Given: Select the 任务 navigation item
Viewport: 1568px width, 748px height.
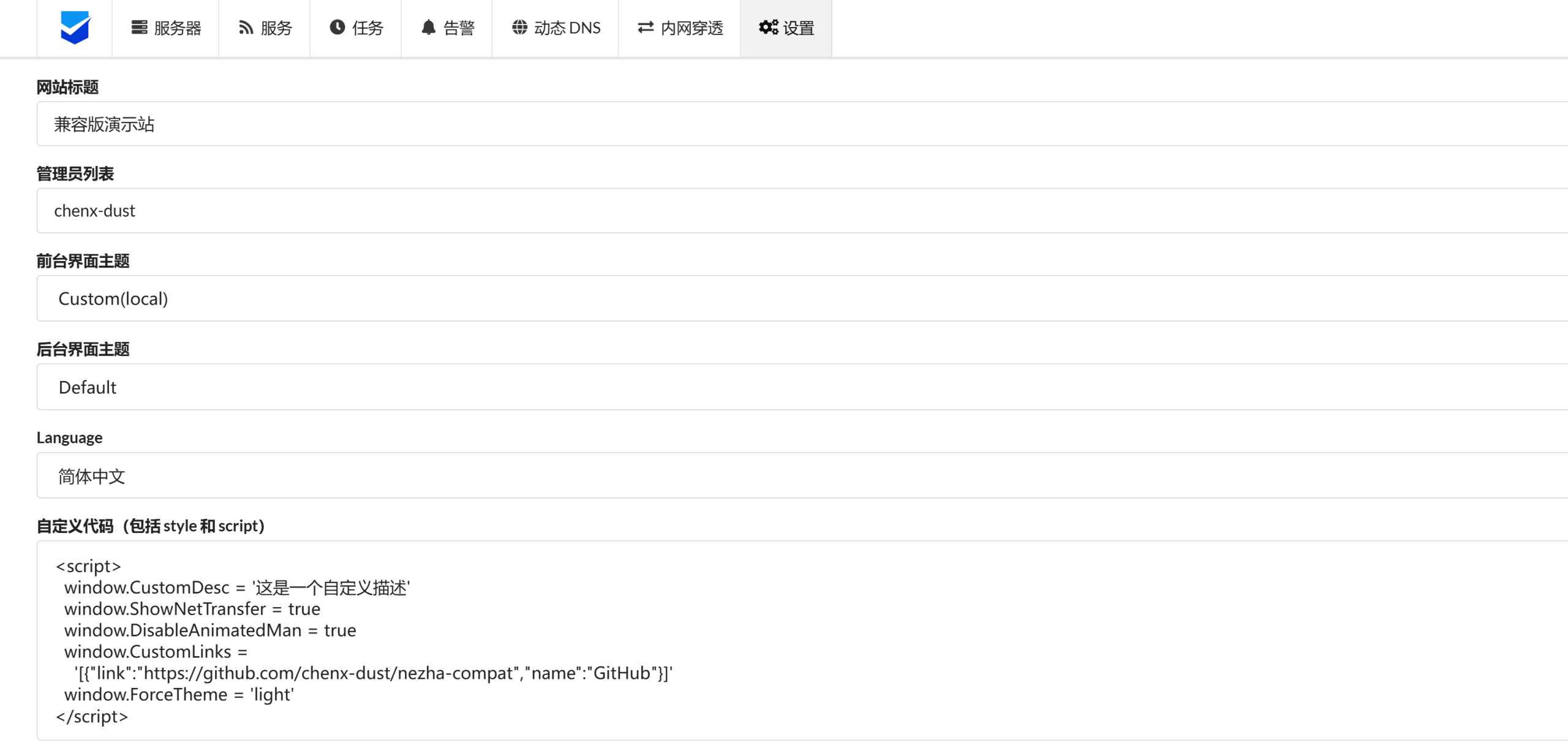Looking at the screenshot, I should [x=355, y=28].
